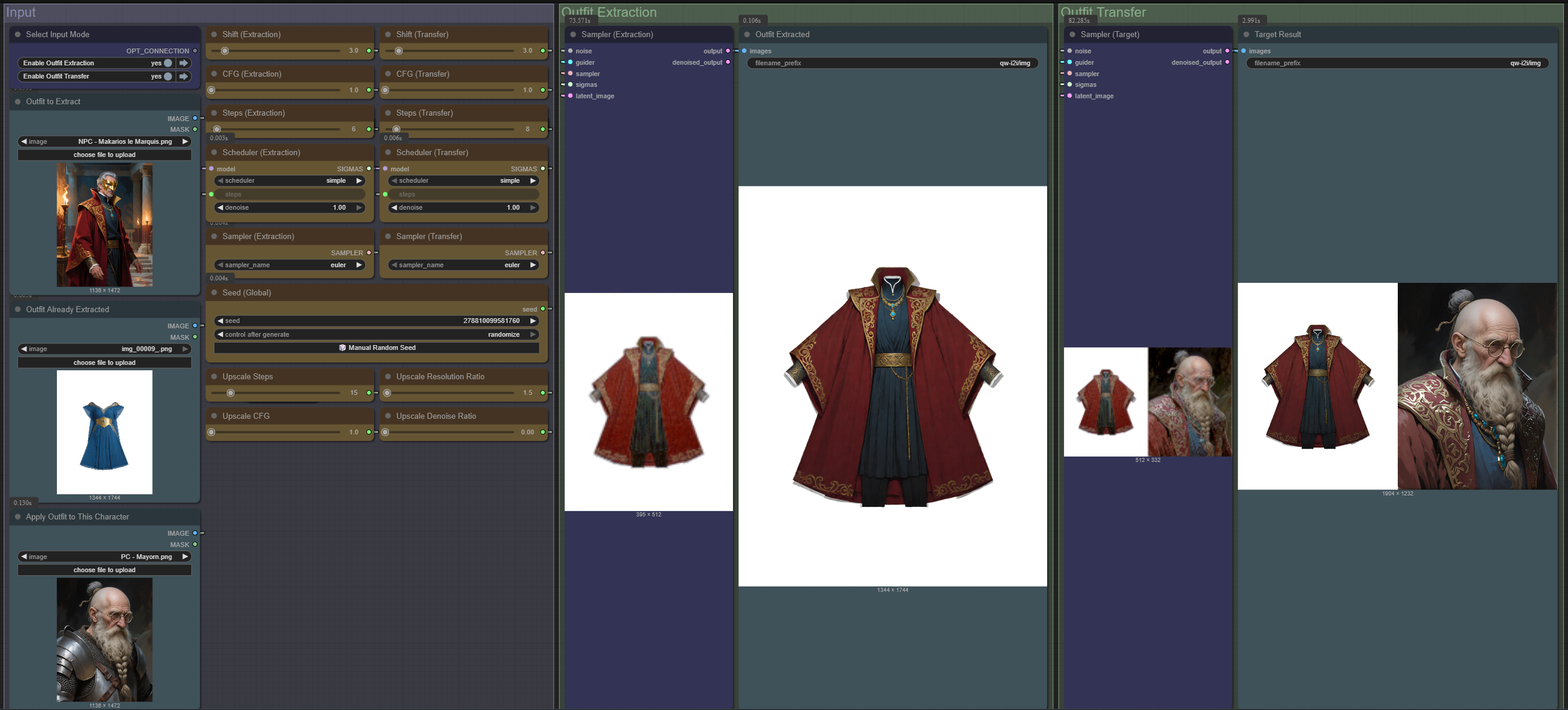
Task: Click images input port on Target Result
Action: [1244, 51]
